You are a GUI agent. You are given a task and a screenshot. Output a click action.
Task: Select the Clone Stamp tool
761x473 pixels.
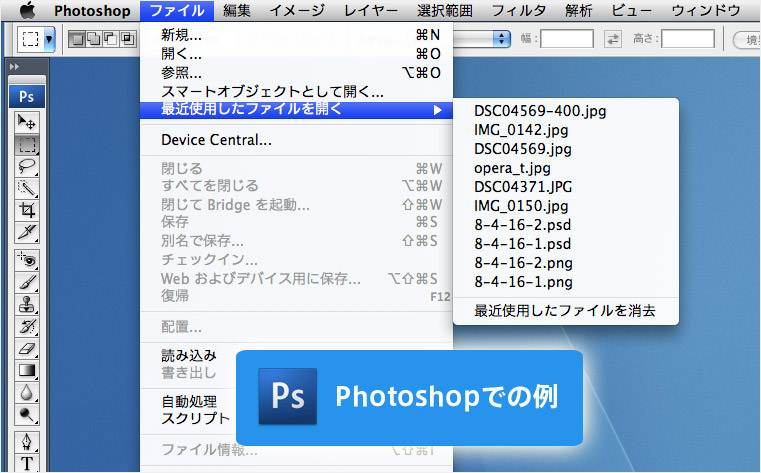coord(27,305)
